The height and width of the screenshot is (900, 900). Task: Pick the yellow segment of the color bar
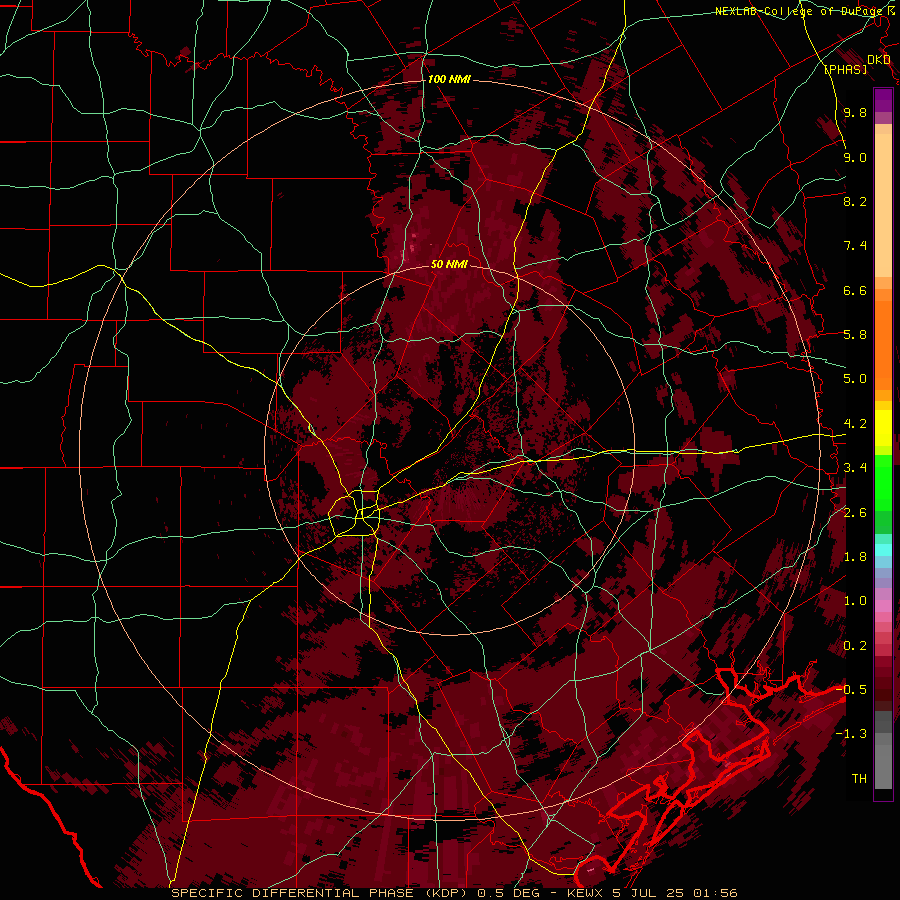click(x=883, y=428)
